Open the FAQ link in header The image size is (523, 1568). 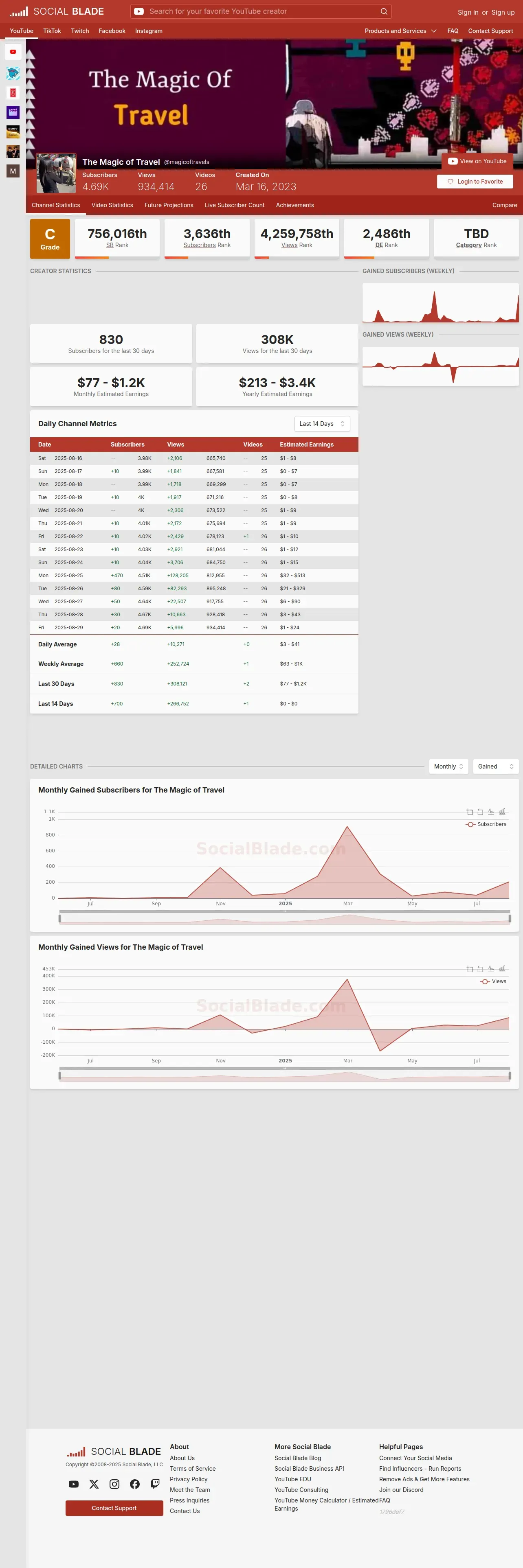(x=453, y=31)
